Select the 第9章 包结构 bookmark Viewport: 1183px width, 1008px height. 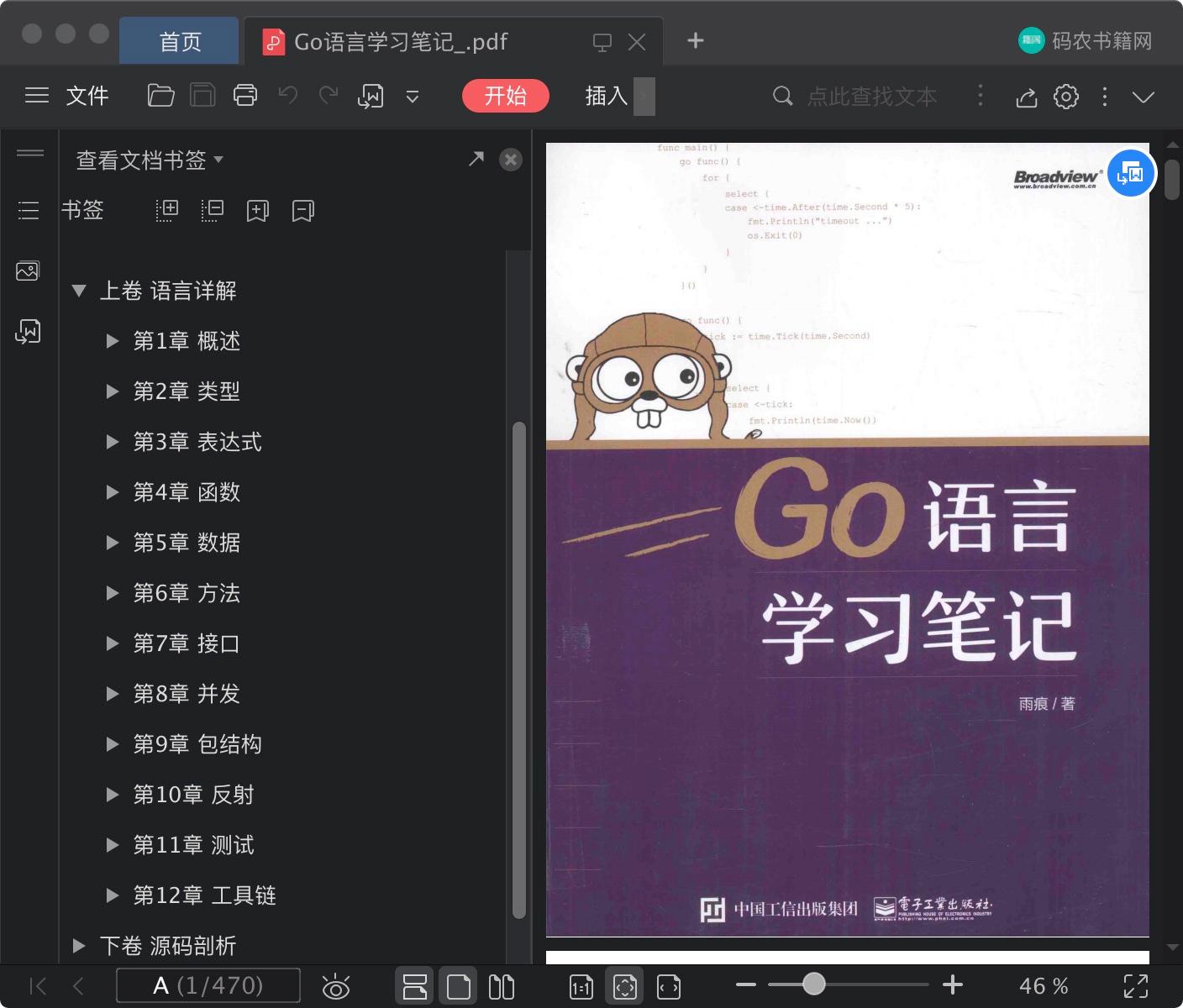(x=197, y=744)
